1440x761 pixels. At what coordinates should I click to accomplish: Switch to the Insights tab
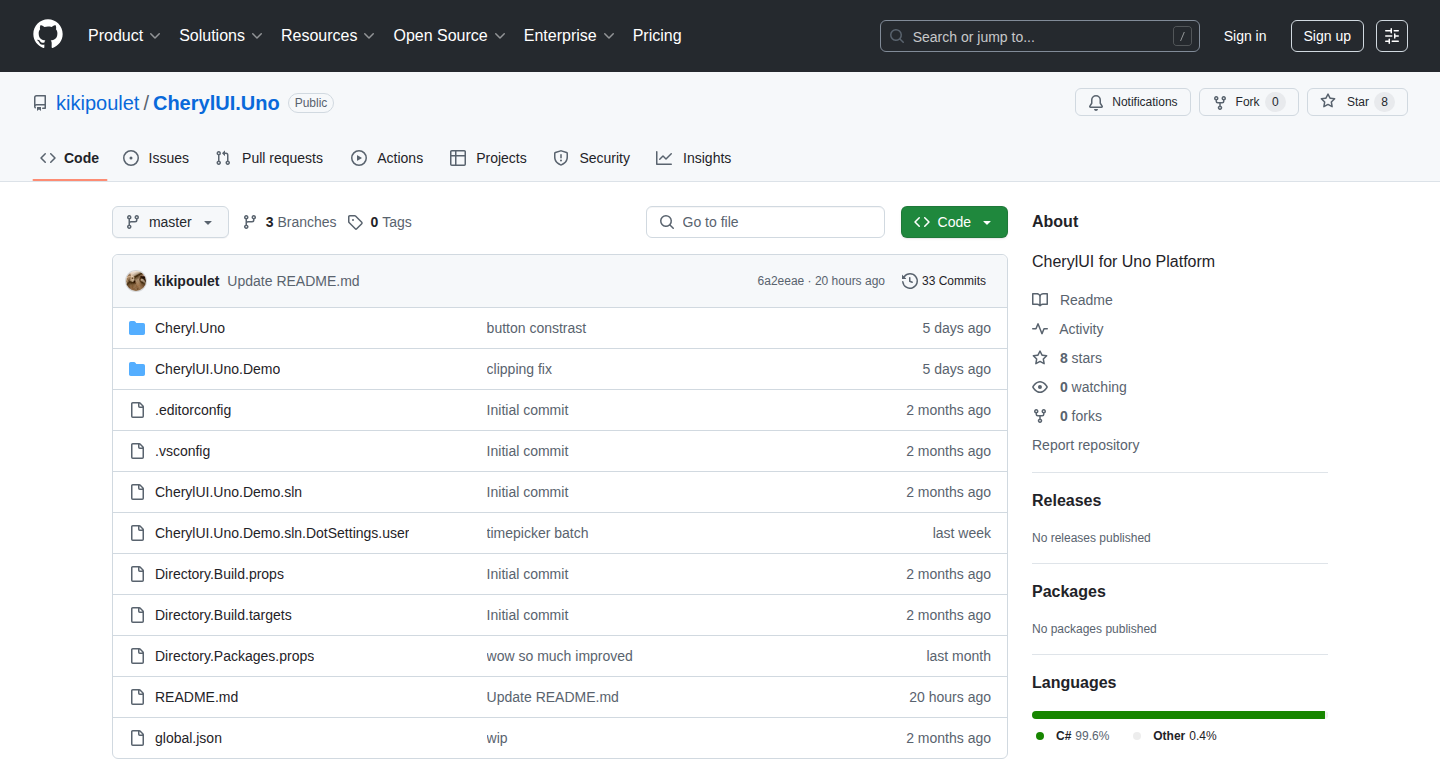click(x=694, y=158)
